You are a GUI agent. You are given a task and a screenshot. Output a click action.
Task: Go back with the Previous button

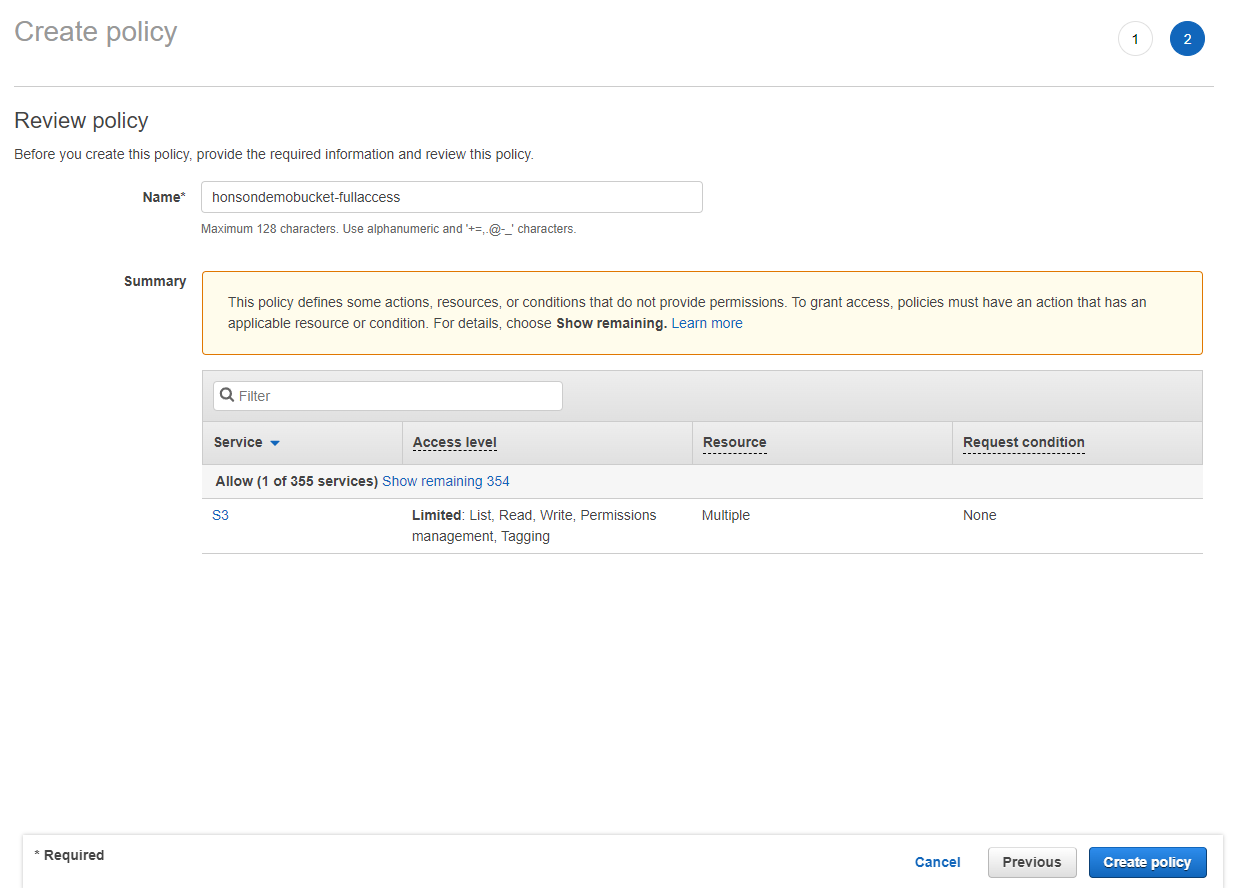click(1031, 862)
